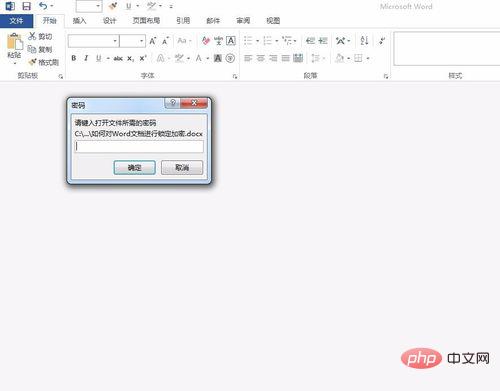The height and width of the screenshot is (391, 500).
Task: Open the Clipboard pane launcher
Action: [61, 77]
